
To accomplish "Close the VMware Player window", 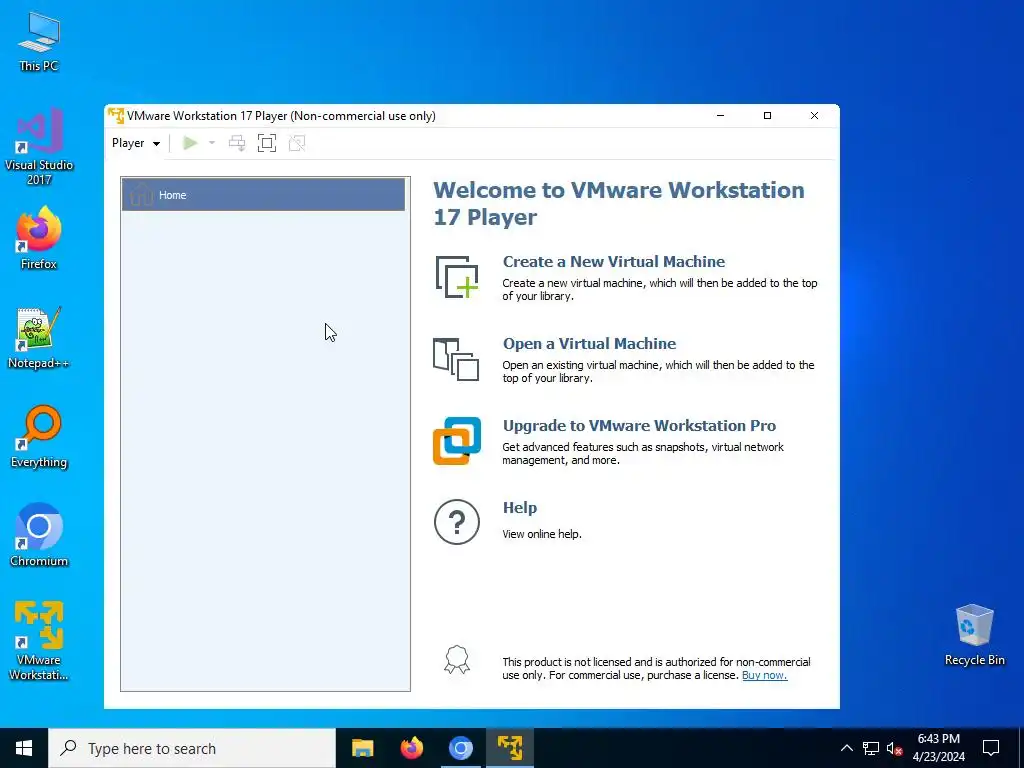I will pos(814,116).
